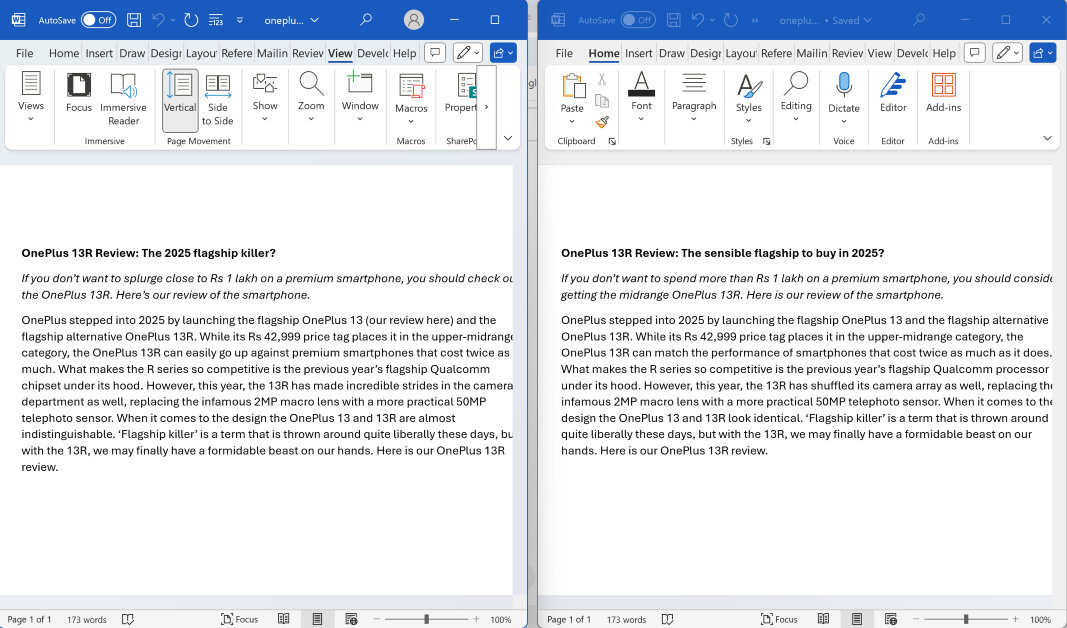1067x628 pixels.
Task: Click proofing book icon in left status bar
Action: pos(127,619)
